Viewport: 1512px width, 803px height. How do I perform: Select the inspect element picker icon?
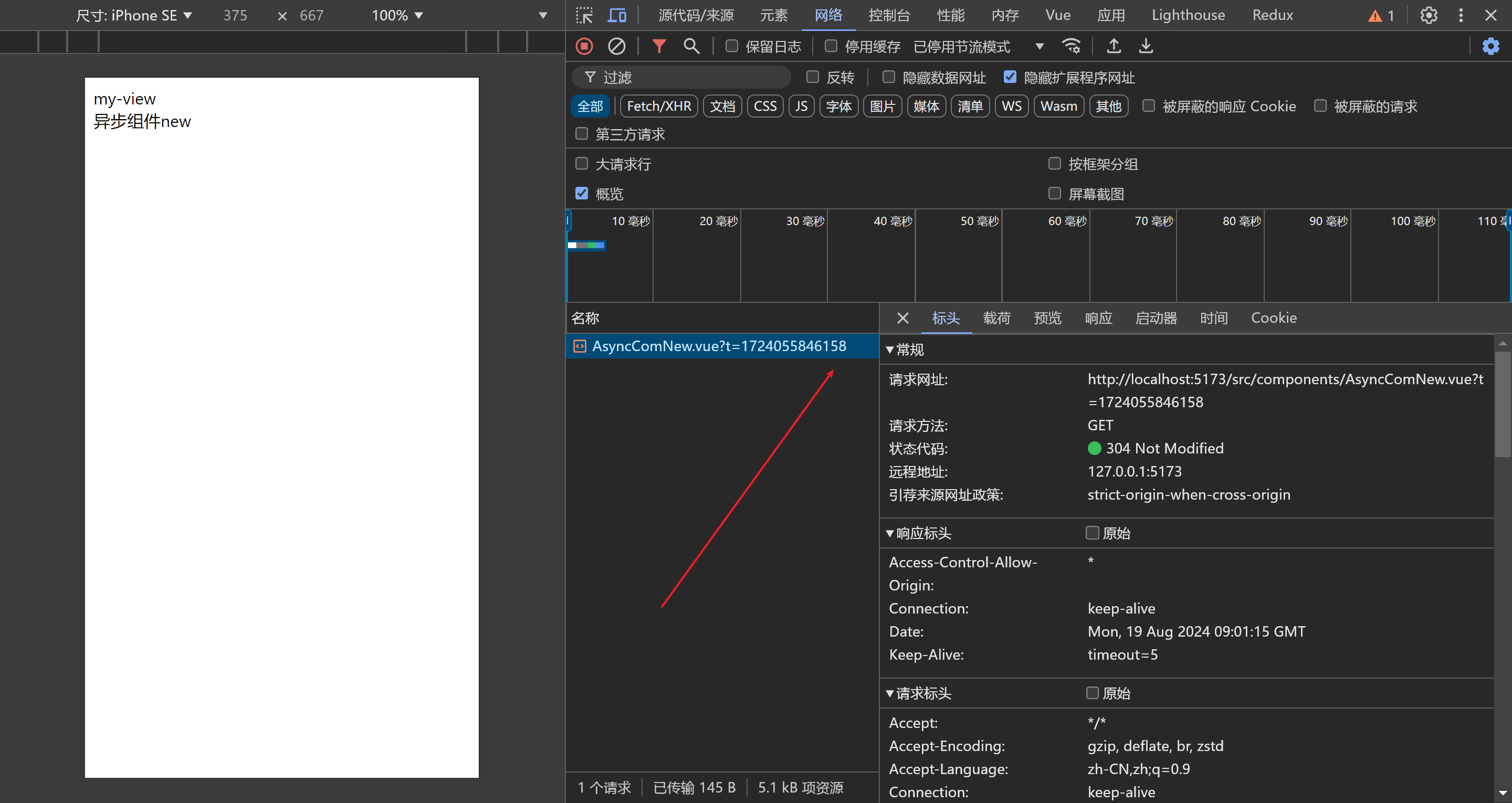pyautogui.click(x=584, y=15)
